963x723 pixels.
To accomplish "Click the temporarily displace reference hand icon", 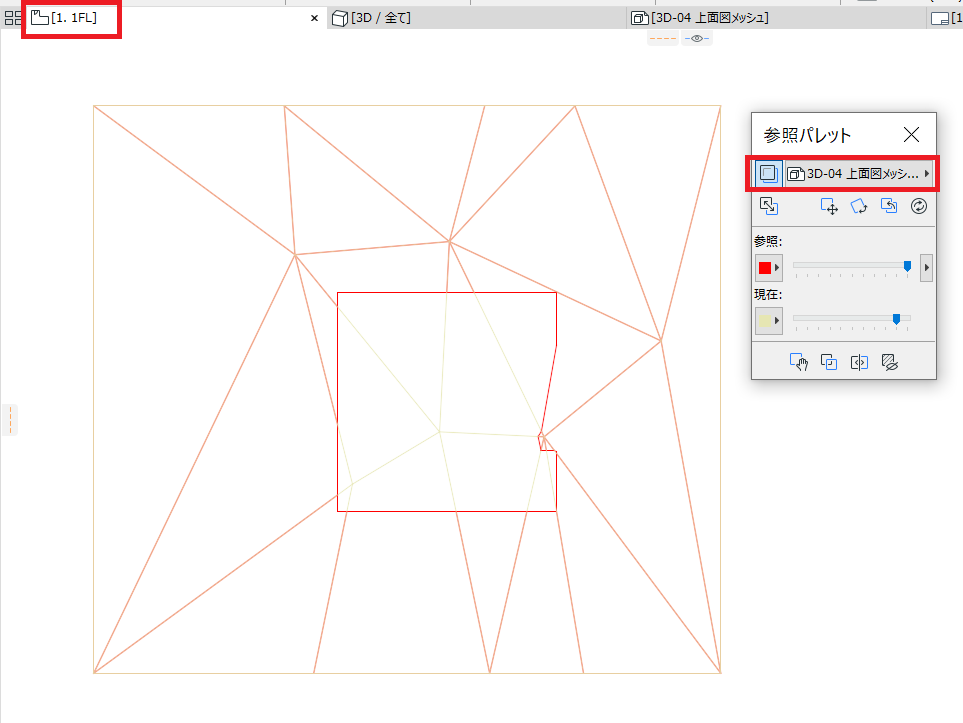I will tap(798, 362).
